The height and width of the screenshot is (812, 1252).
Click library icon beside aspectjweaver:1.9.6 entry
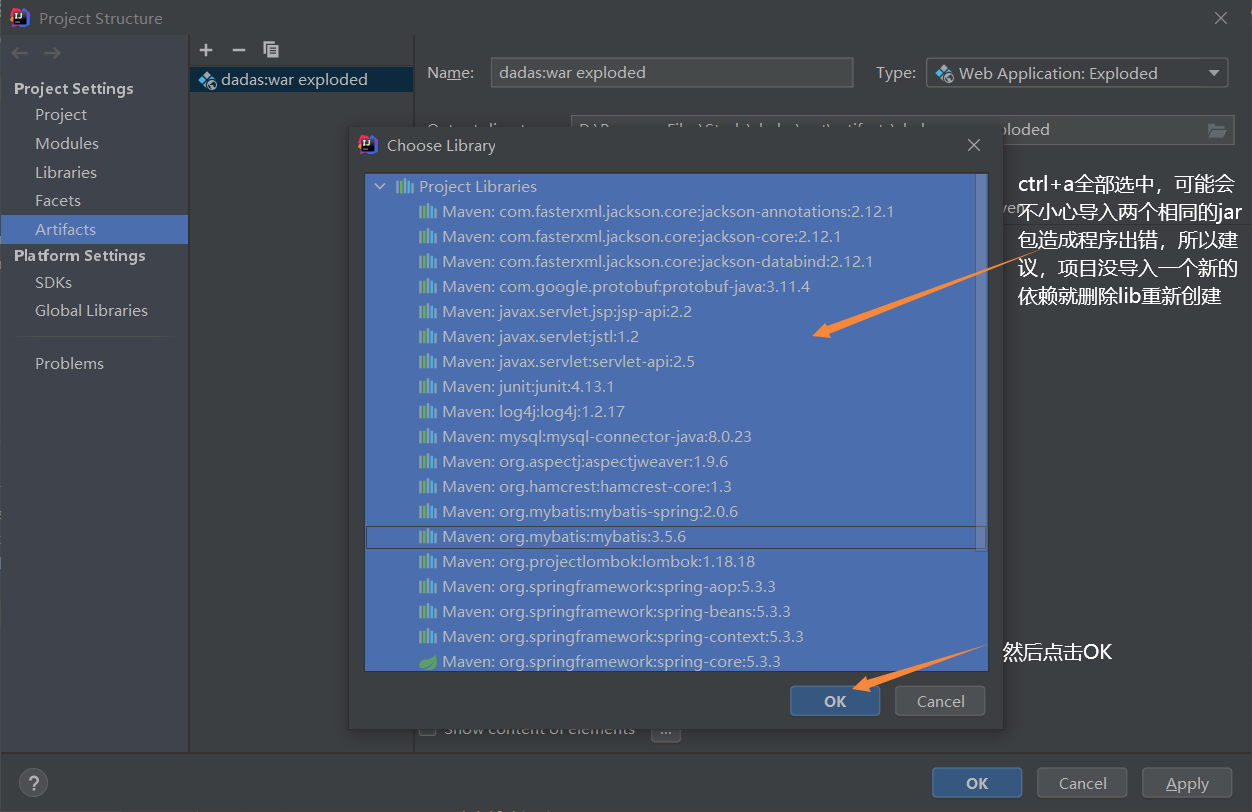click(x=427, y=462)
